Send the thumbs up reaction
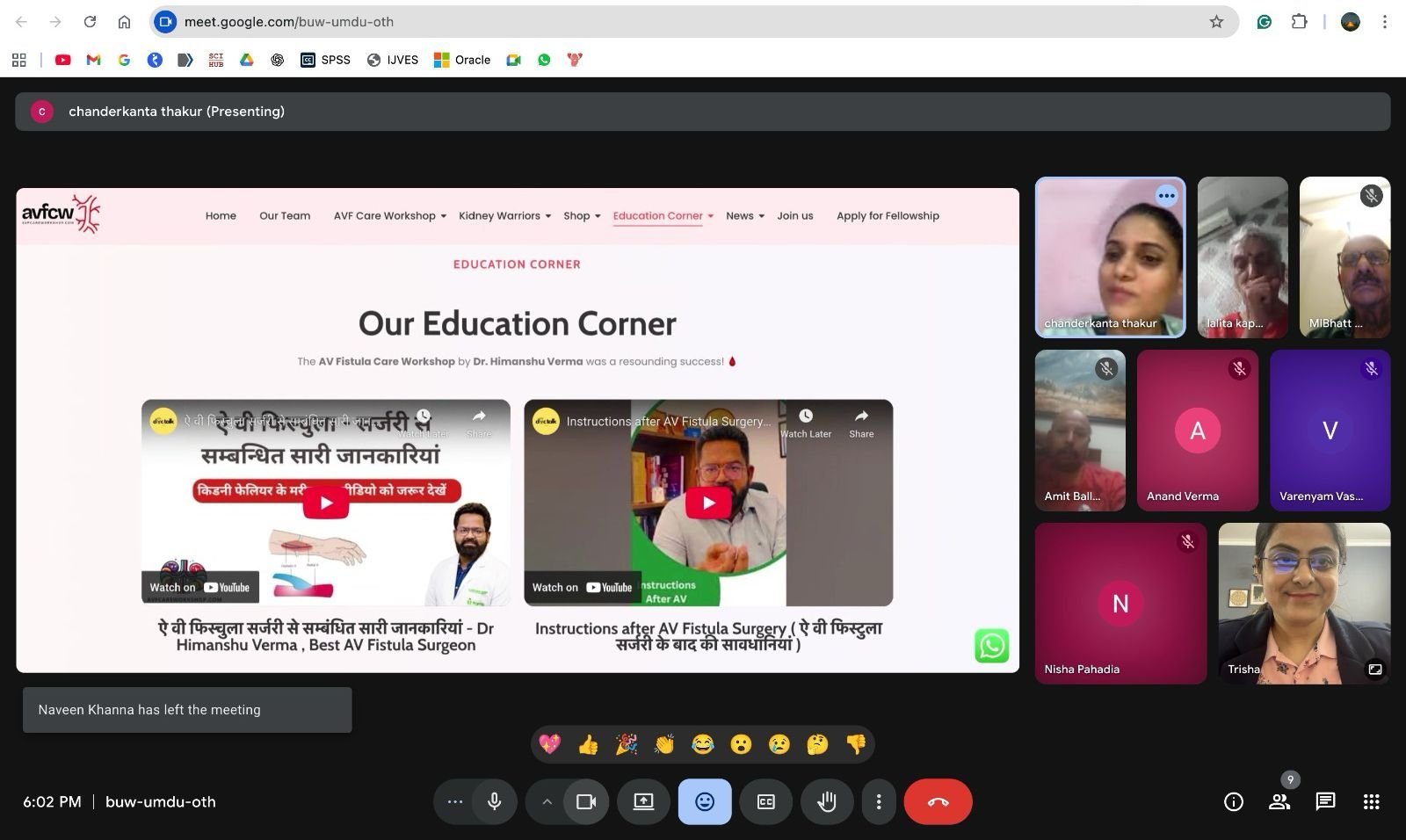Screen dimensions: 1406x840 click(588, 745)
